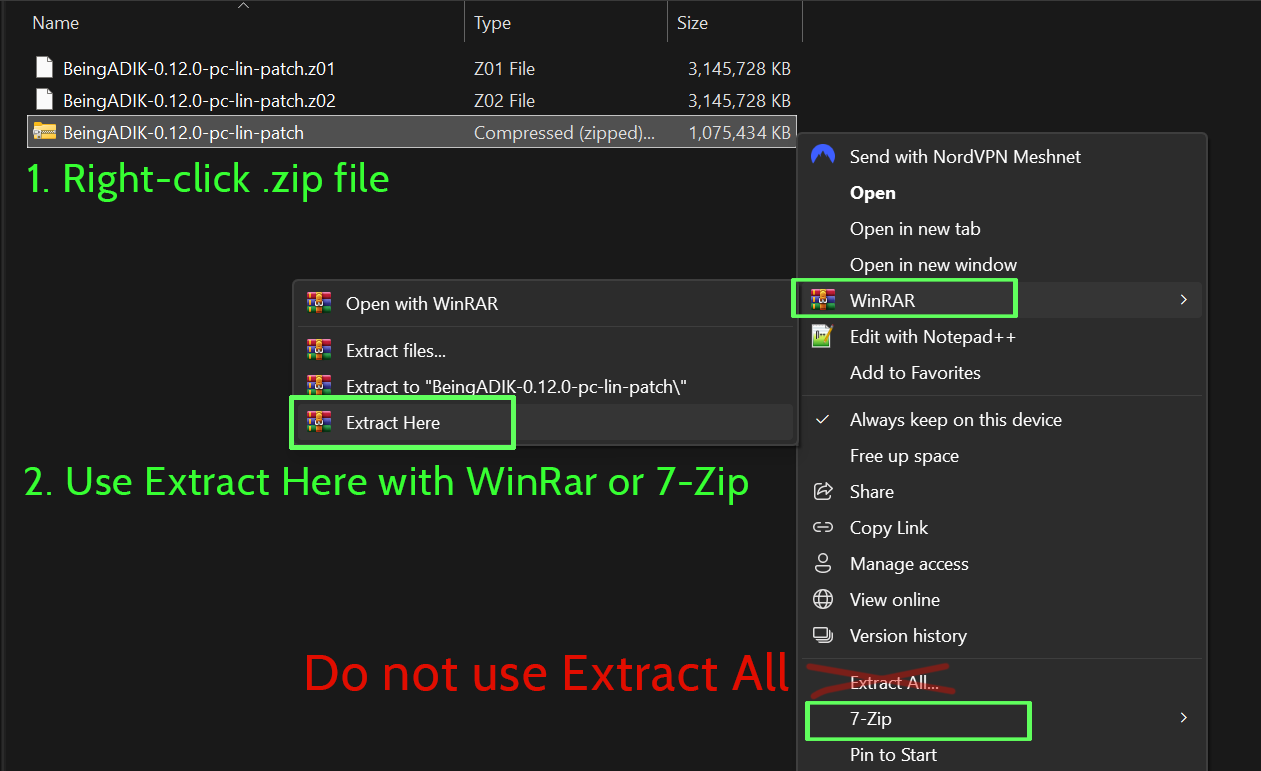Click the Copy Link chain icon
The width and height of the screenshot is (1261, 771).
823,527
